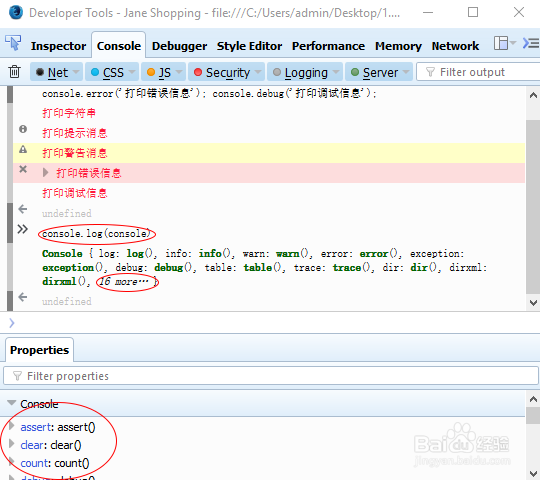
Task: Click the split console panel icon
Action: tap(531, 43)
